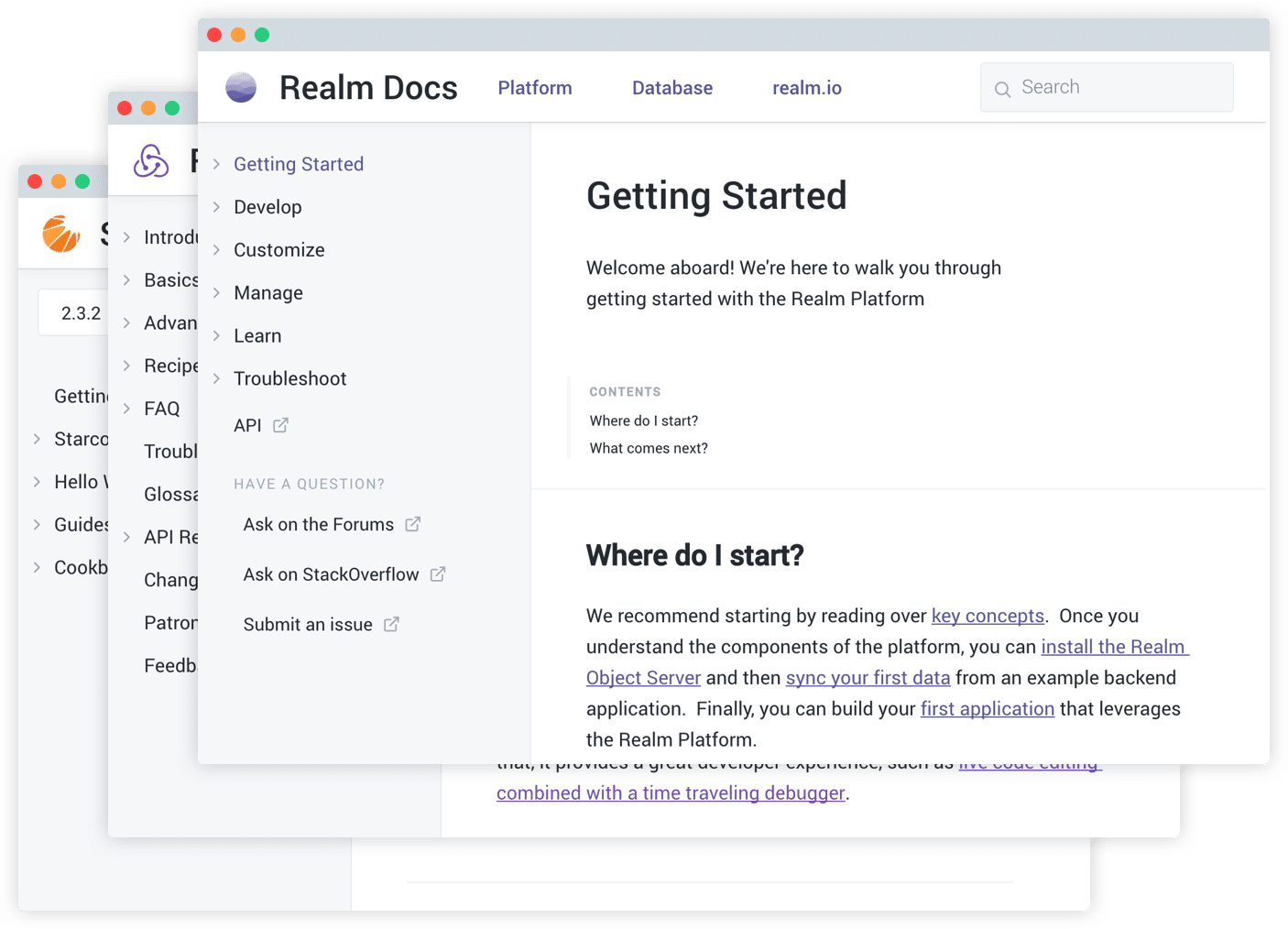Screen dimensions: 1288x929
Task: Click the Redux logo in the middle window
Action: pyautogui.click(x=151, y=161)
